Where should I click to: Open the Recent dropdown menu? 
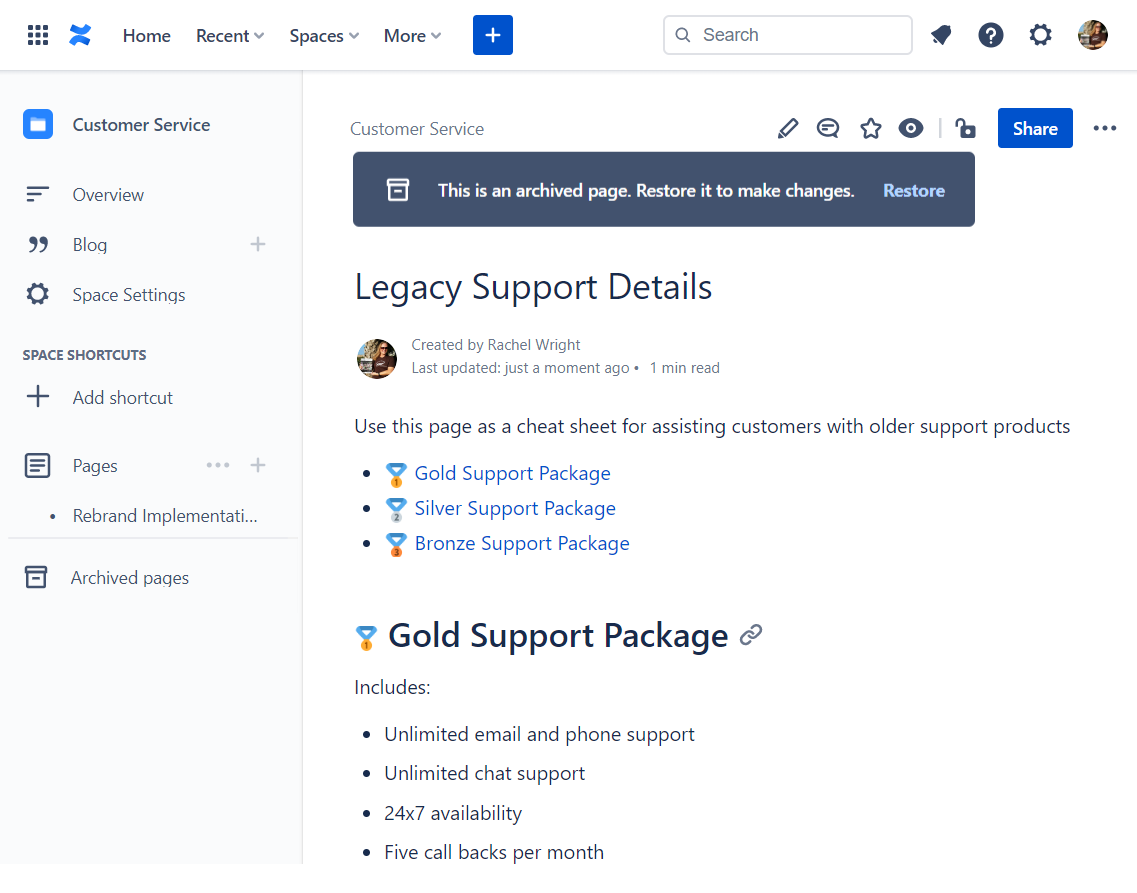(229, 35)
